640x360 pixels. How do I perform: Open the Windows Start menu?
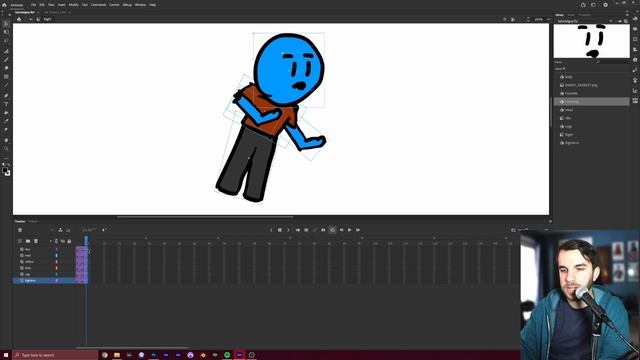click(x=6, y=355)
